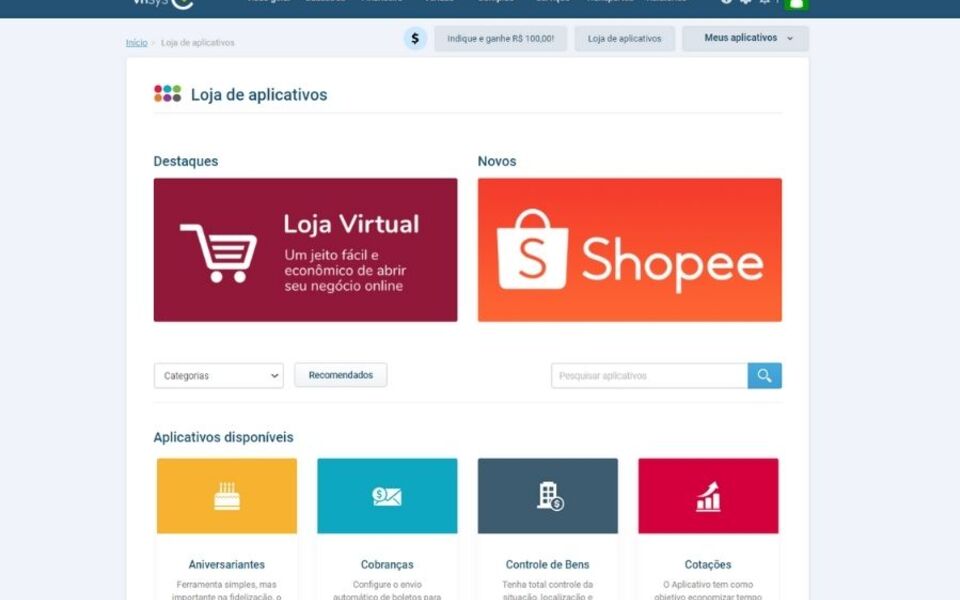Screen dimensions: 960x600
Task: Click the Shopee bag logo icon
Action: (x=532, y=249)
